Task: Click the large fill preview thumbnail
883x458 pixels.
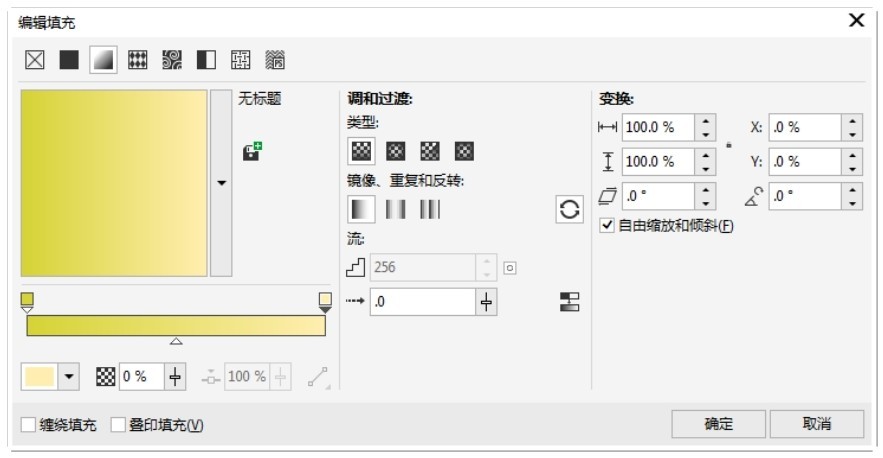Action: coord(114,183)
